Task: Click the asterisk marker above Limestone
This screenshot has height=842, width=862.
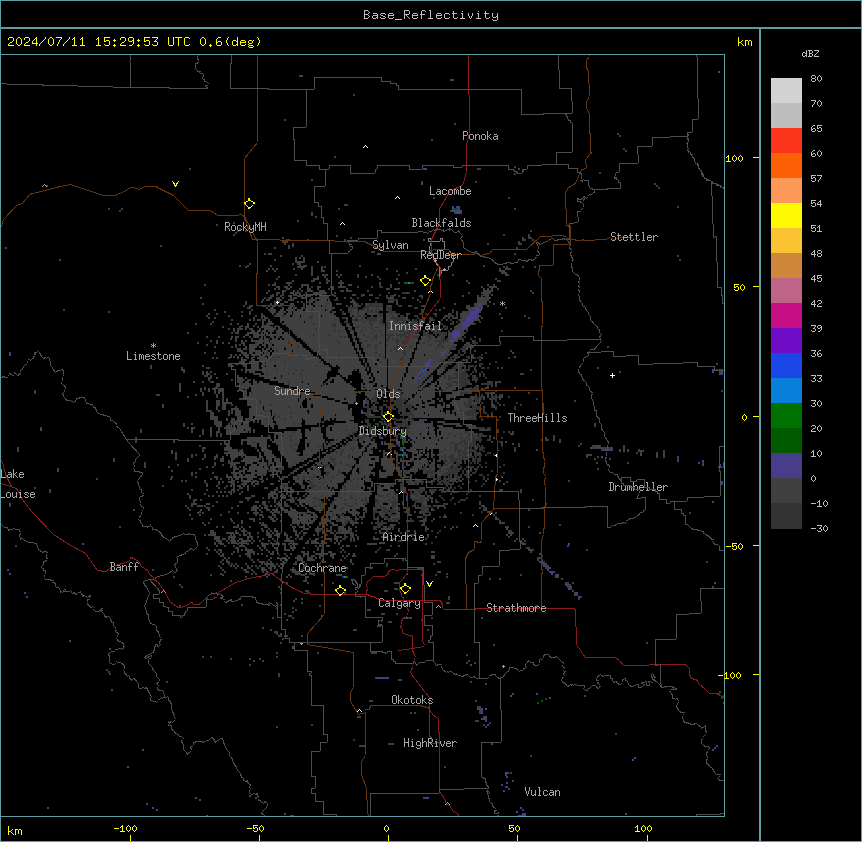Action: pyautogui.click(x=153, y=346)
